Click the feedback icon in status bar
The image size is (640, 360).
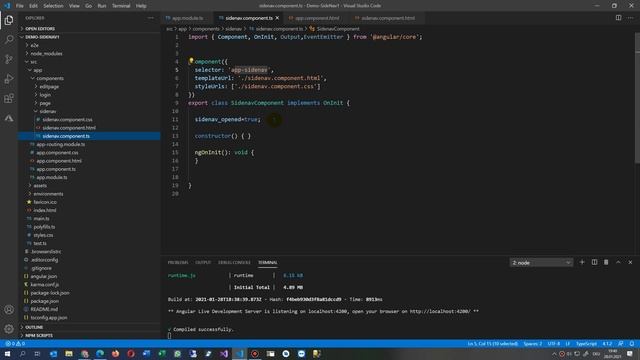[x=621, y=344]
